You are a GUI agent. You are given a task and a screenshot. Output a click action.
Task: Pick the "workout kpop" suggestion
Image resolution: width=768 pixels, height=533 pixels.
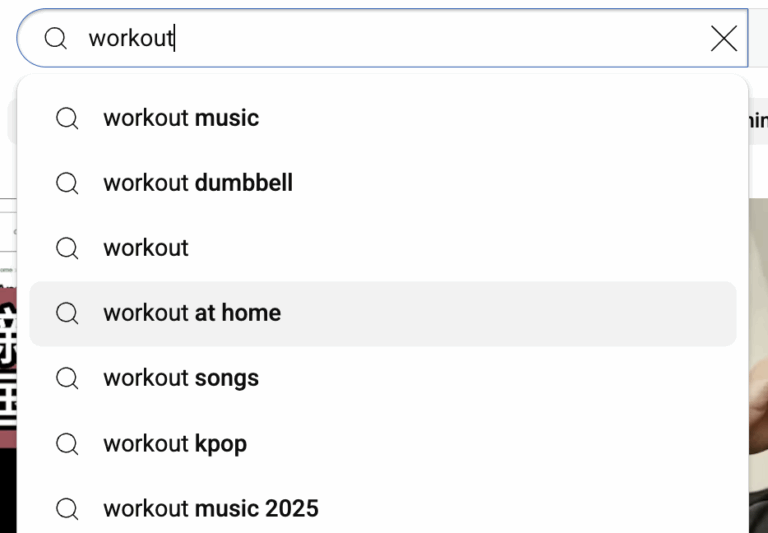[x=175, y=443]
